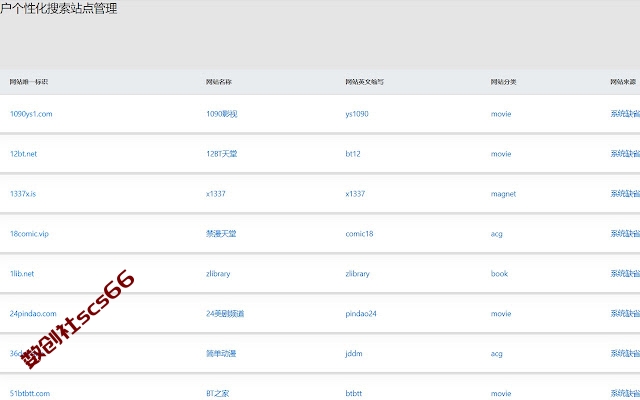Click the 12BT天堂 site name

pos(222,154)
